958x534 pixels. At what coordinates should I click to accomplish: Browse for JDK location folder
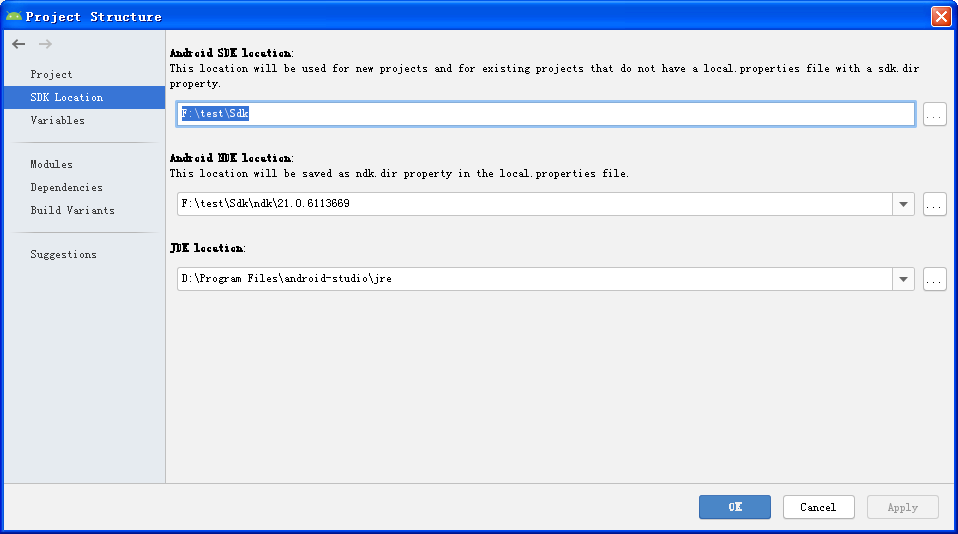coord(934,279)
